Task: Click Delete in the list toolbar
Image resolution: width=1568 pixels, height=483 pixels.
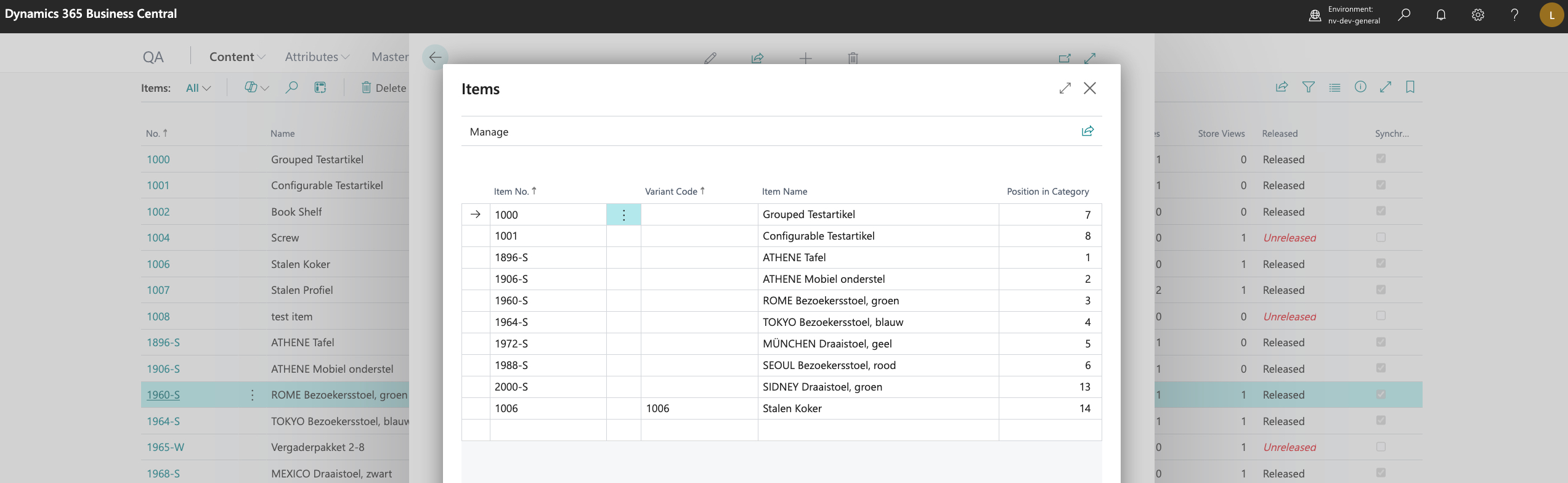Action: (383, 87)
